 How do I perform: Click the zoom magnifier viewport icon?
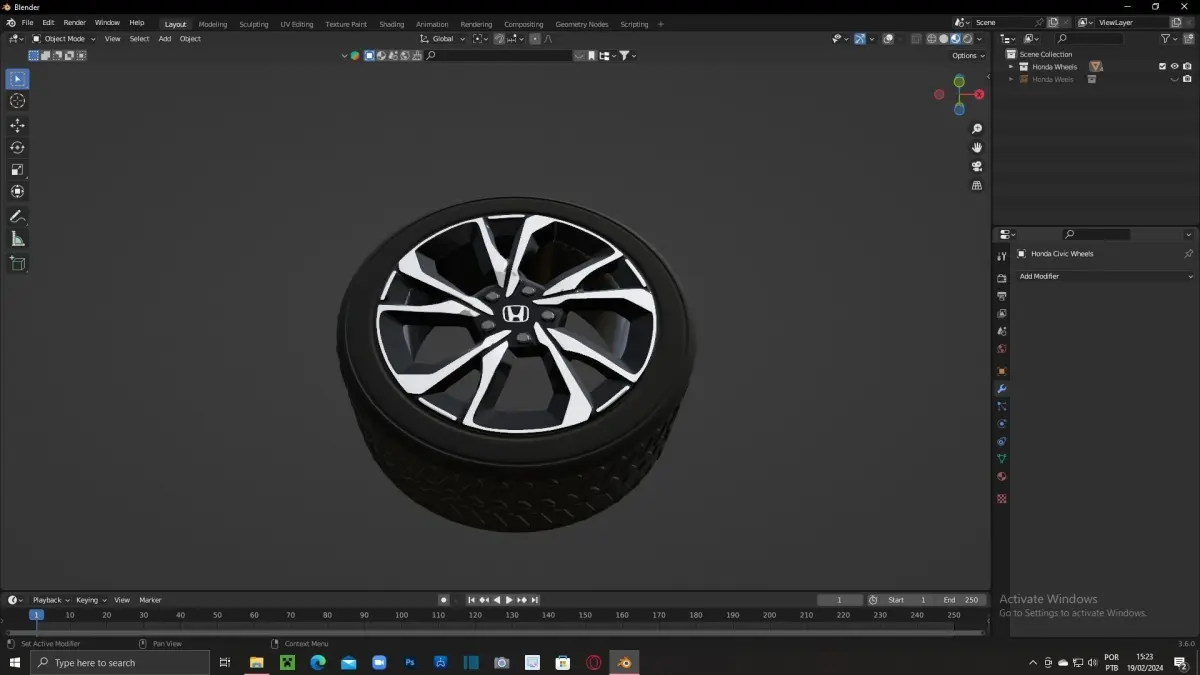[977, 129]
